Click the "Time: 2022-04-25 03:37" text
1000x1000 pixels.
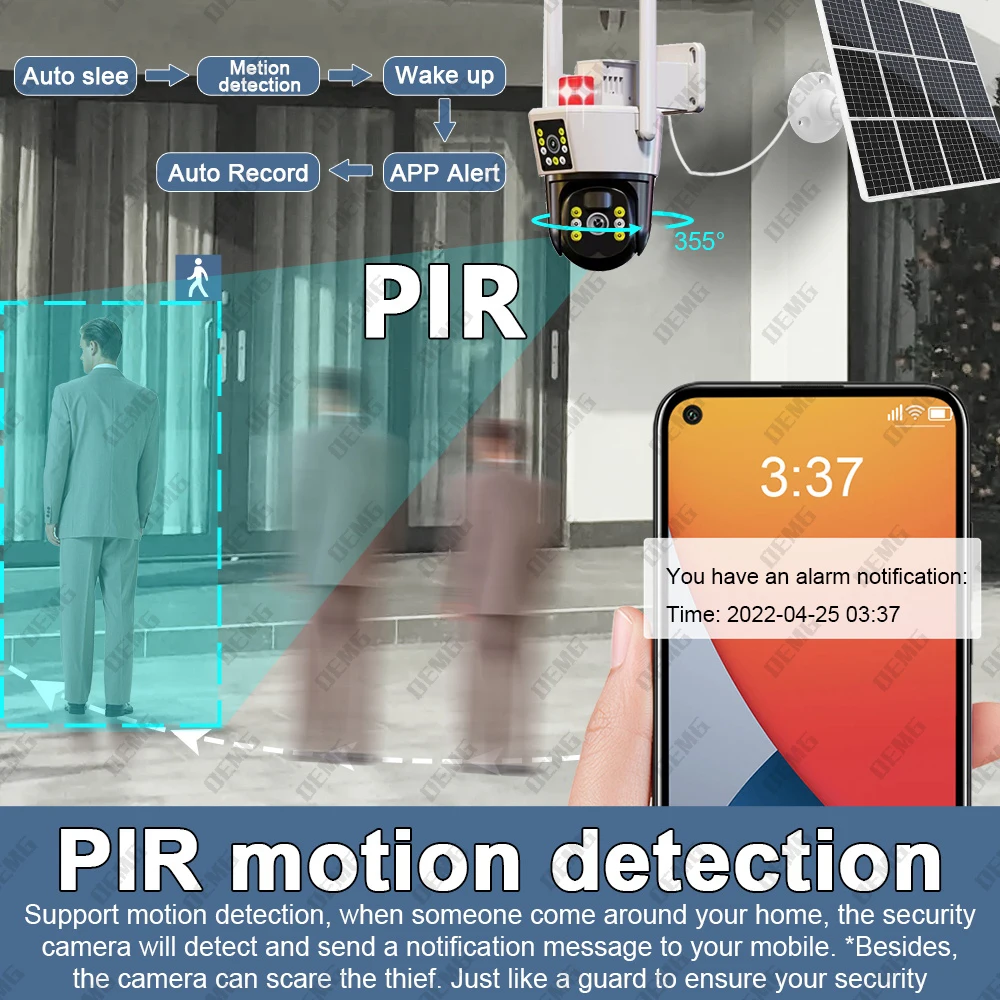point(783,614)
